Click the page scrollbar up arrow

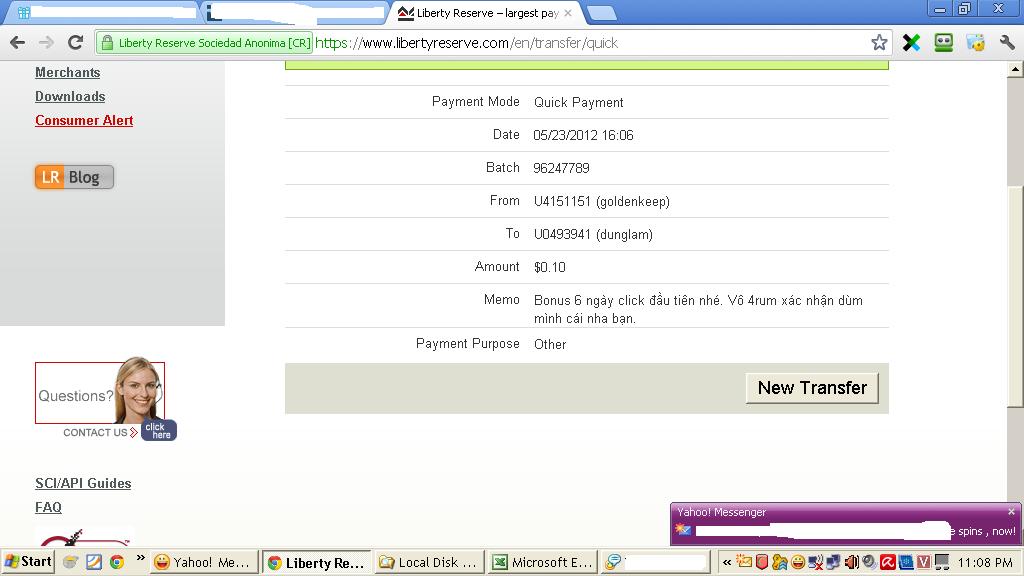[x=1015, y=69]
